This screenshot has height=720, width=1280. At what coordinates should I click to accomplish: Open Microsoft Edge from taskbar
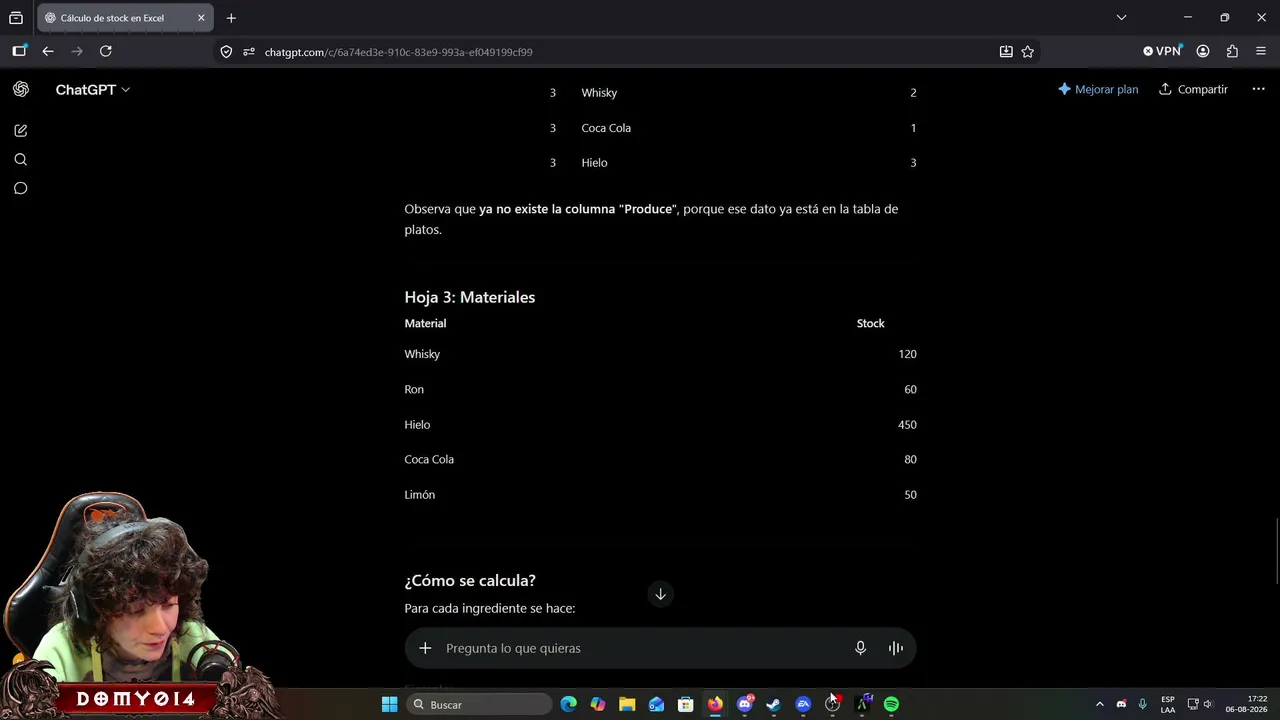(x=569, y=705)
